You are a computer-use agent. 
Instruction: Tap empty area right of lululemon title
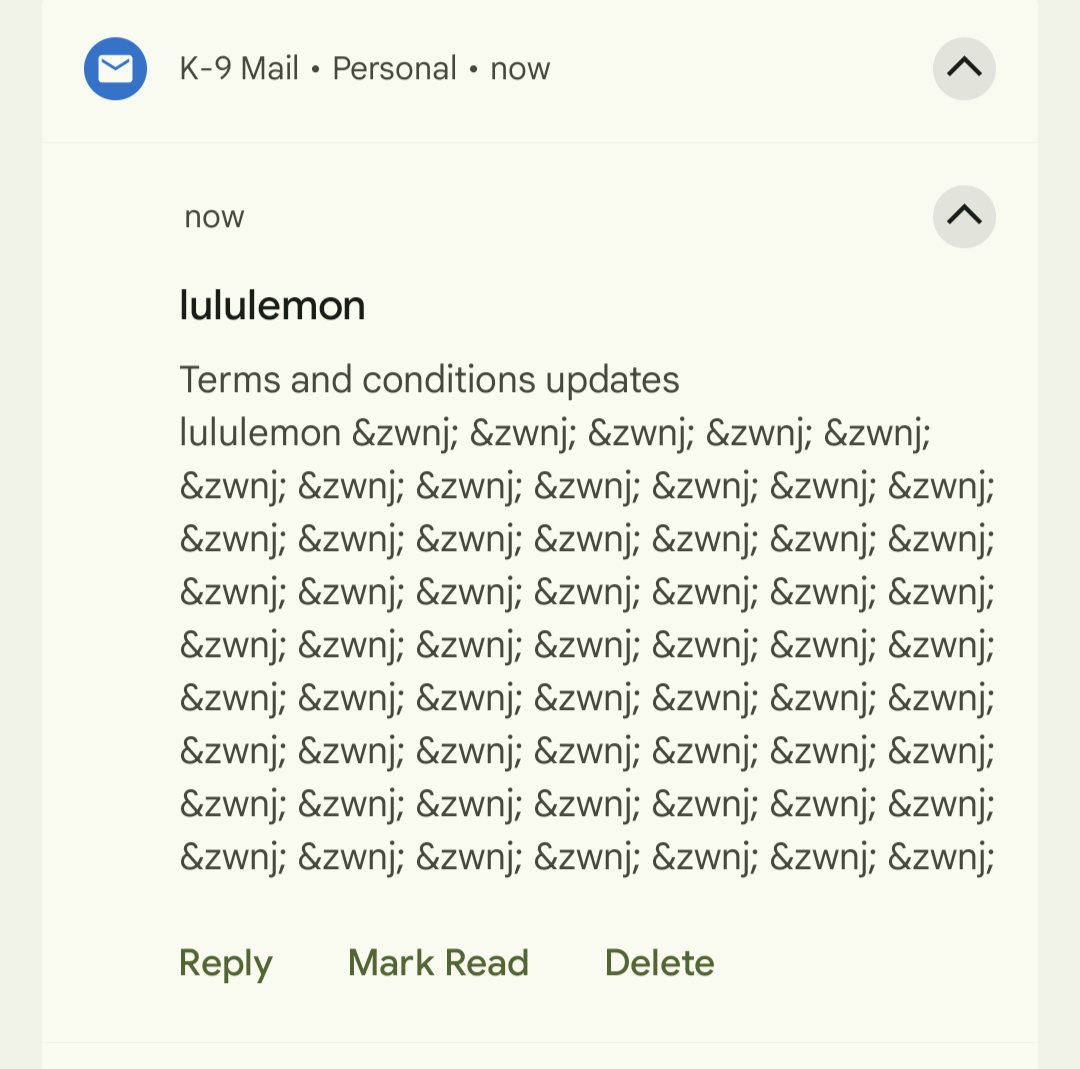point(680,305)
